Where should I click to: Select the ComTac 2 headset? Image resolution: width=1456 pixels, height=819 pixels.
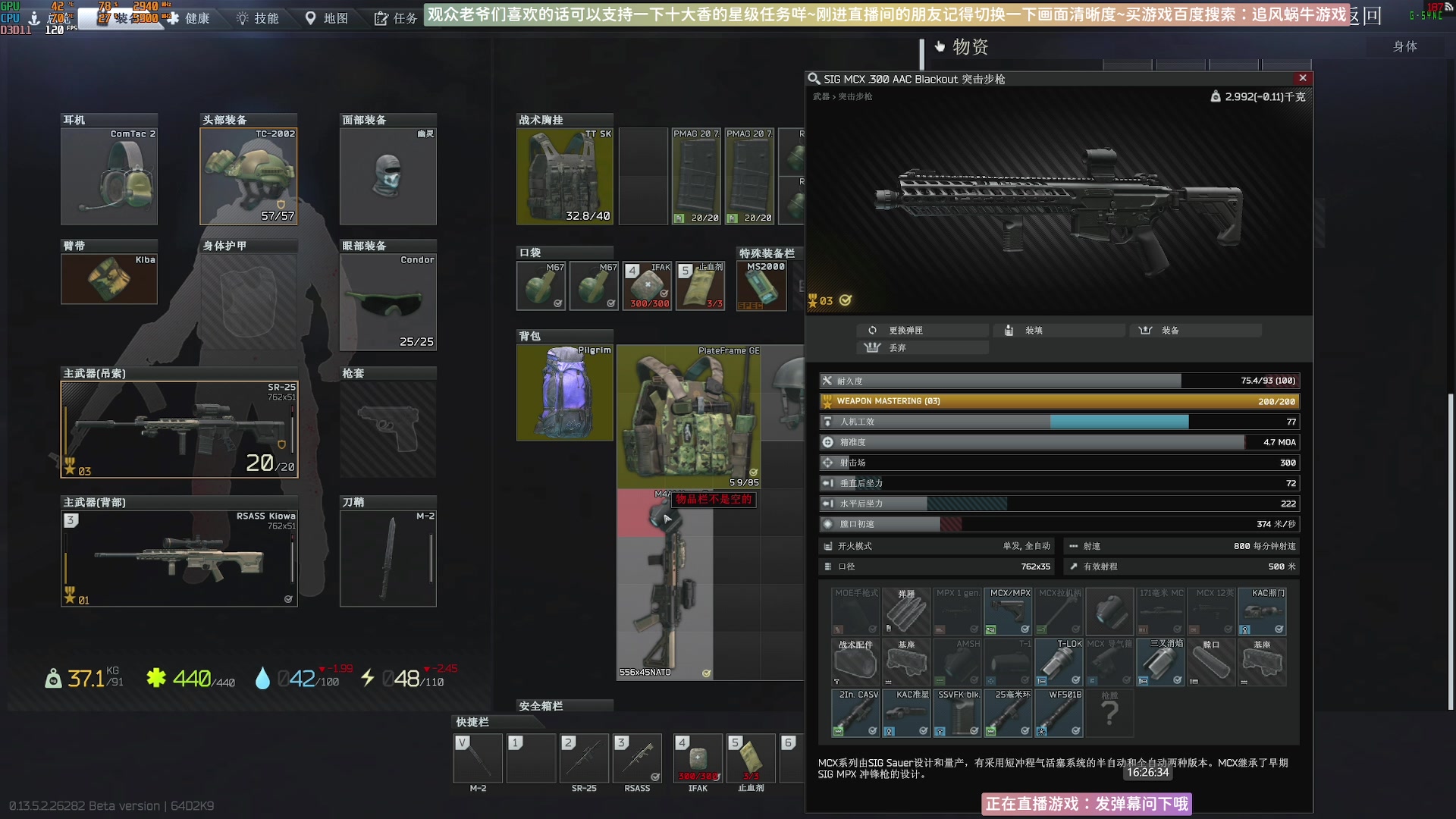[x=109, y=177]
